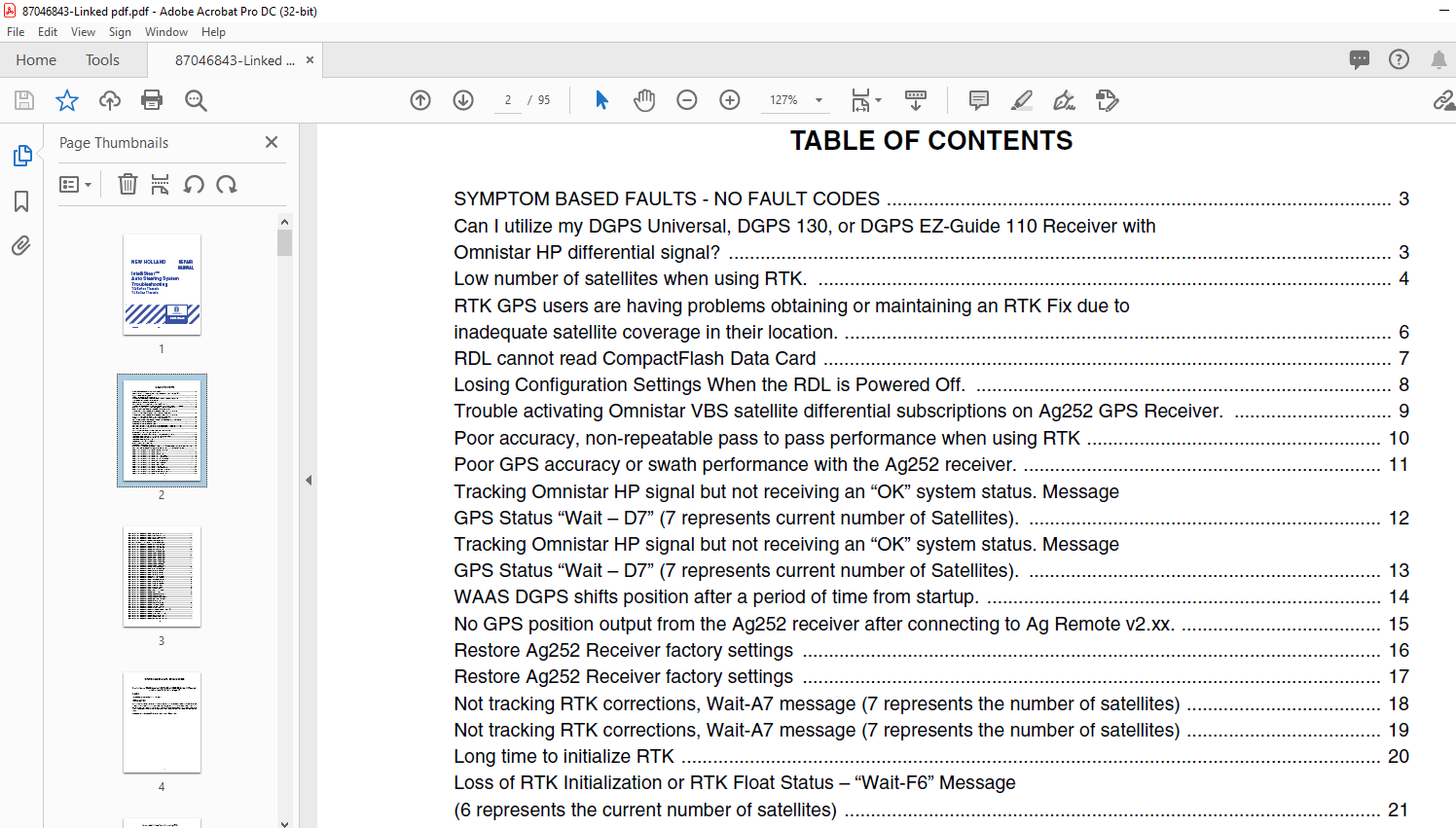The height and width of the screenshot is (828, 1456).
Task: Close the Page Thumbnails panel
Action: pos(272,142)
